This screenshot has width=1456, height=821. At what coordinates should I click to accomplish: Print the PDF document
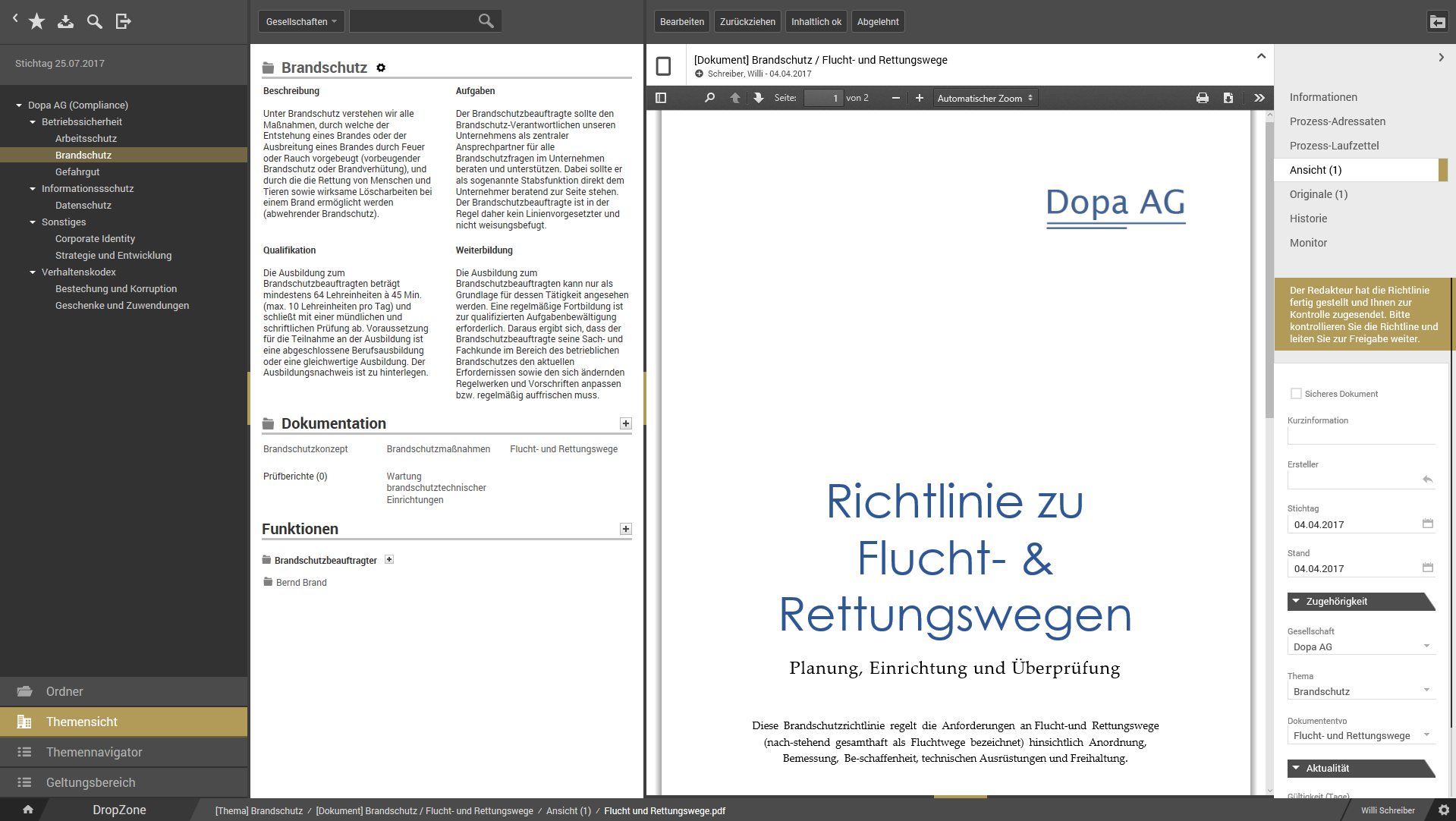tap(1202, 98)
